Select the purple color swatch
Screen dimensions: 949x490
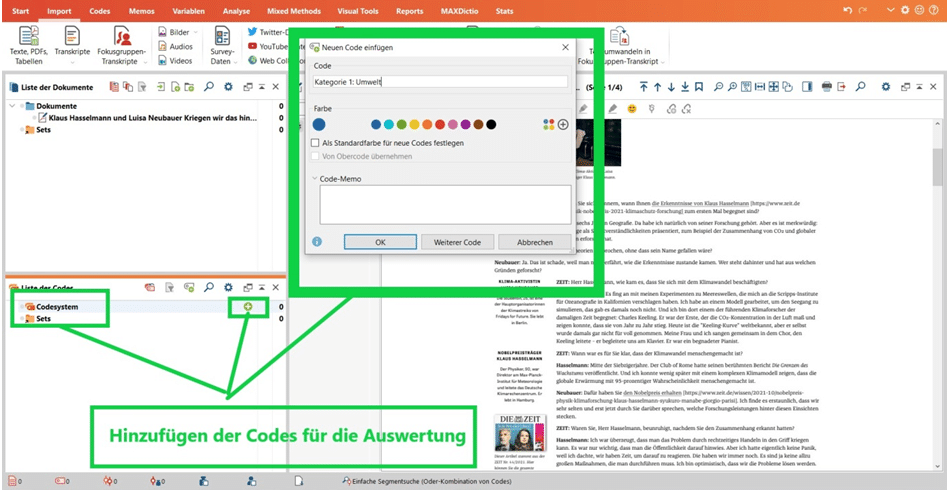coord(465,125)
